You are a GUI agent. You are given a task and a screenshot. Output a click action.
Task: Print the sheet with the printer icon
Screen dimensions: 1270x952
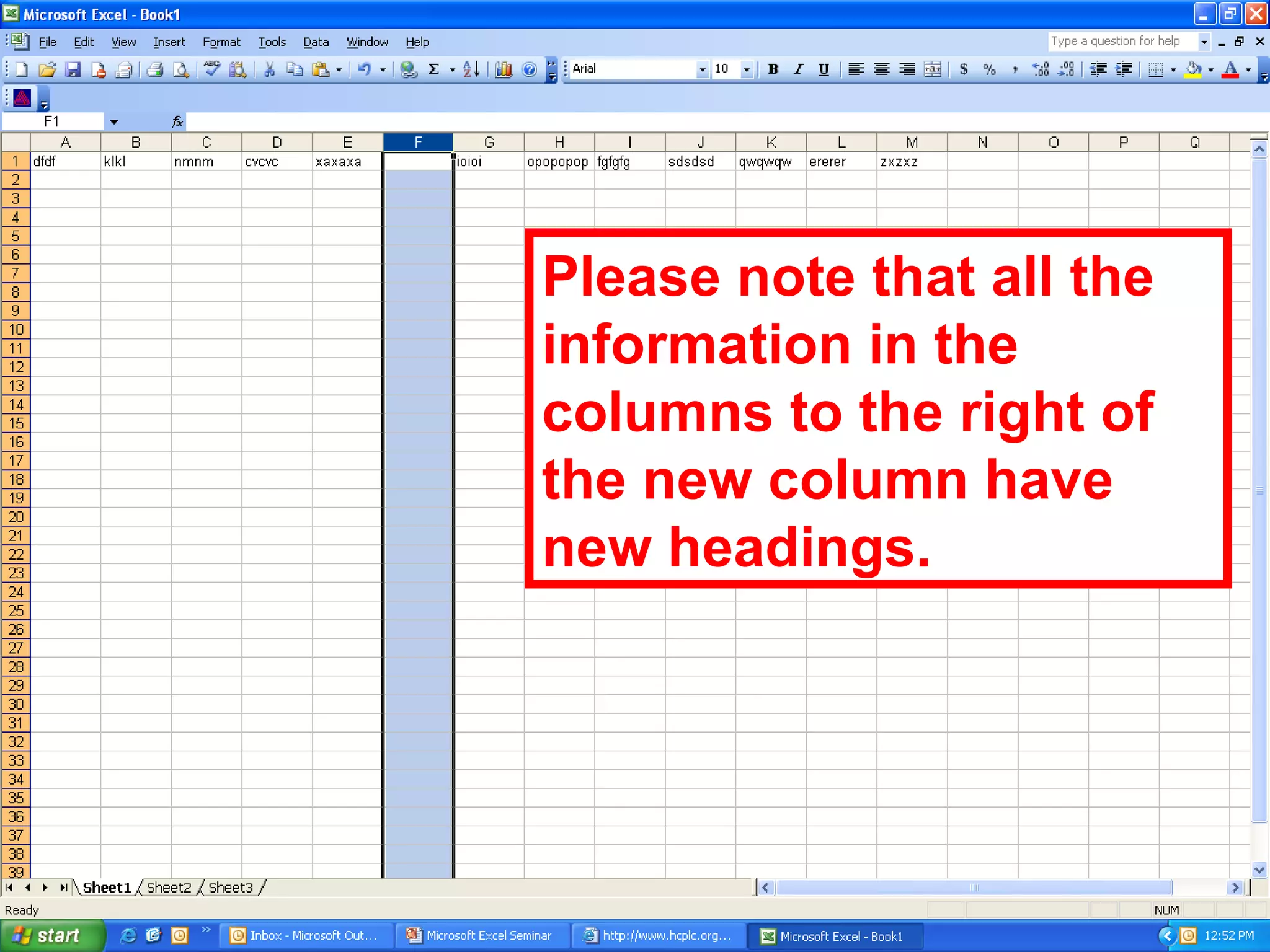pos(155,69)
